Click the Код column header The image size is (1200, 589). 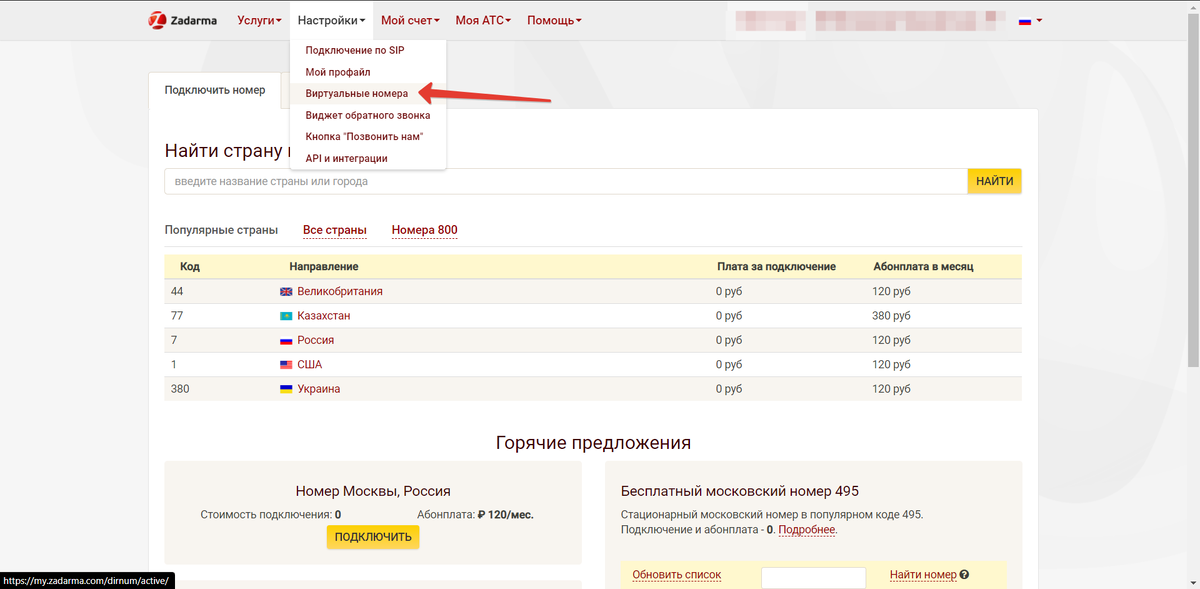click(x=190, y=267)
